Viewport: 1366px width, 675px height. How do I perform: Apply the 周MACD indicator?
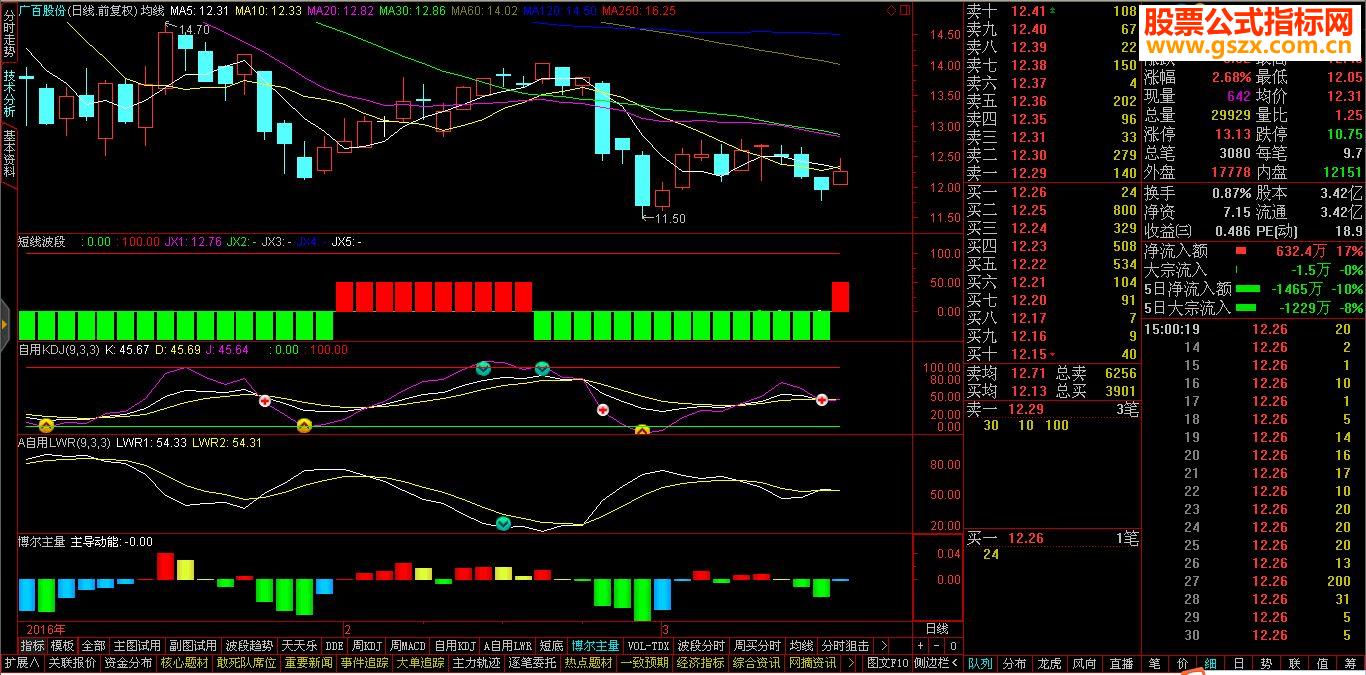[408, 646]
